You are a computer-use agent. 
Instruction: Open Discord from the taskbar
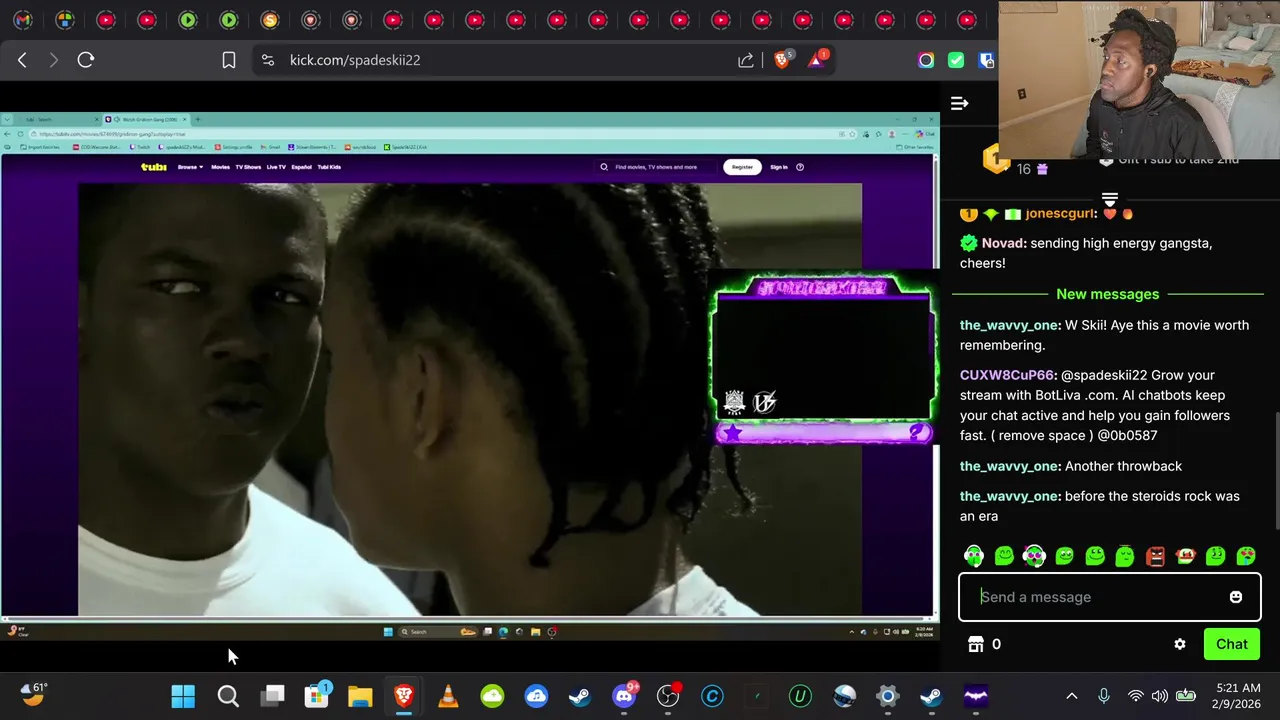coord(625,696)
